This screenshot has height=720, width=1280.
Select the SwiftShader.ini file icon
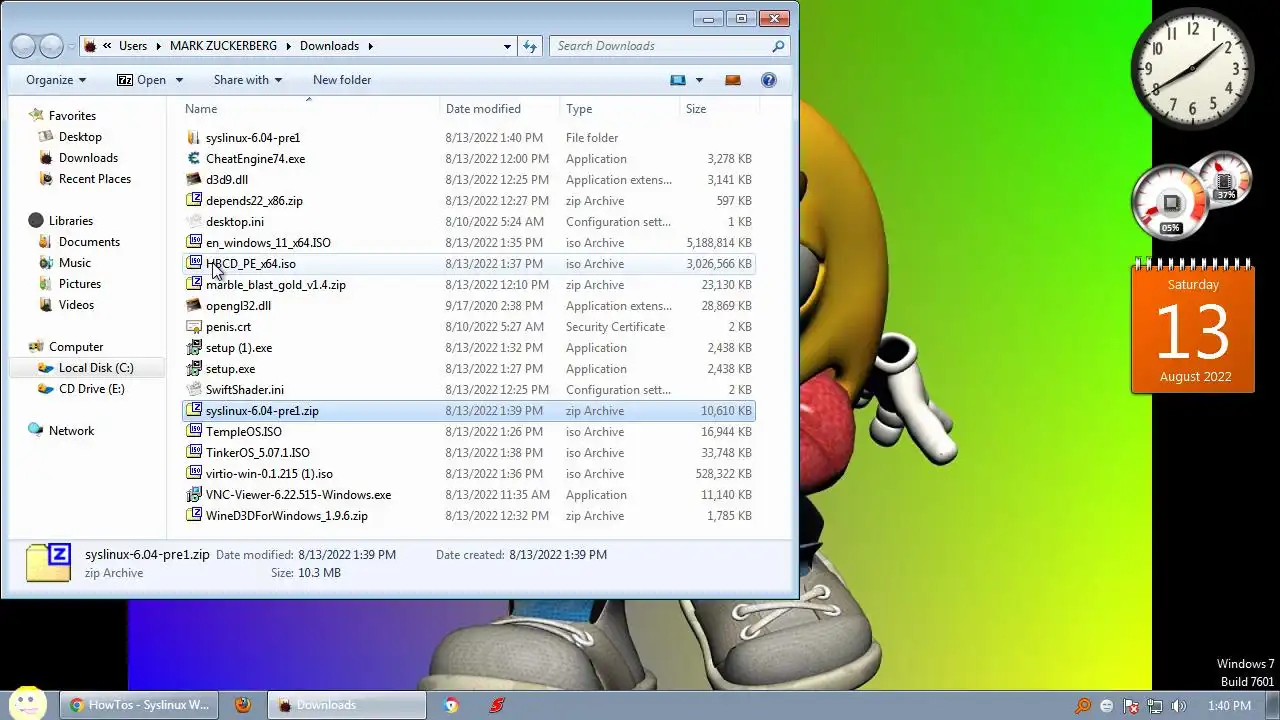[x=195, y=390]
